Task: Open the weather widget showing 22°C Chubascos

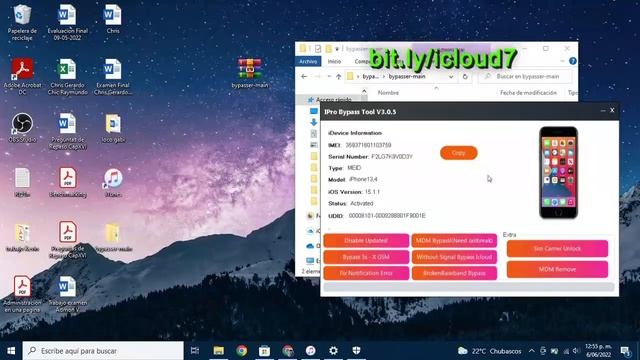Action: pyautogui.click(x=490, y=351)
